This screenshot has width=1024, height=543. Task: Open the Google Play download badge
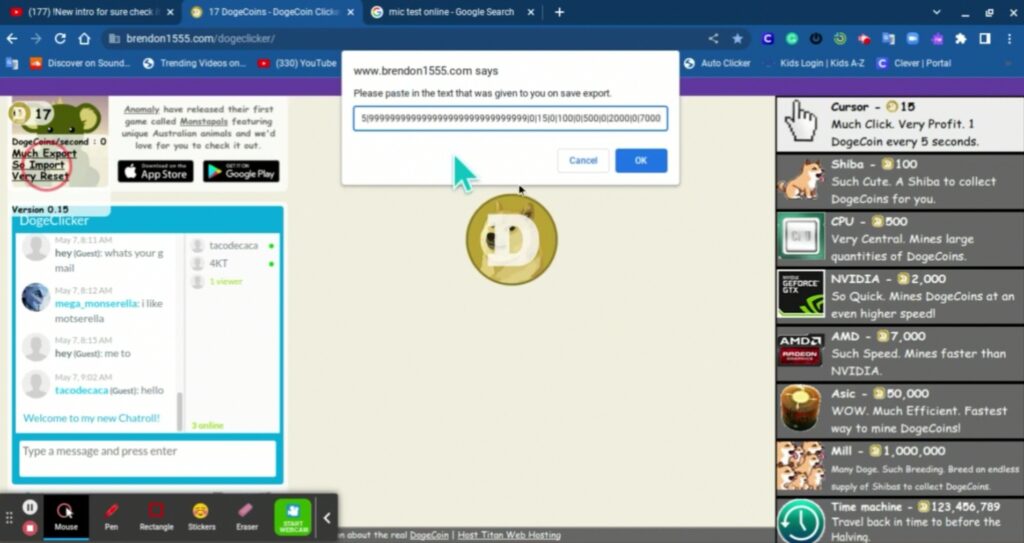(241, 171)
